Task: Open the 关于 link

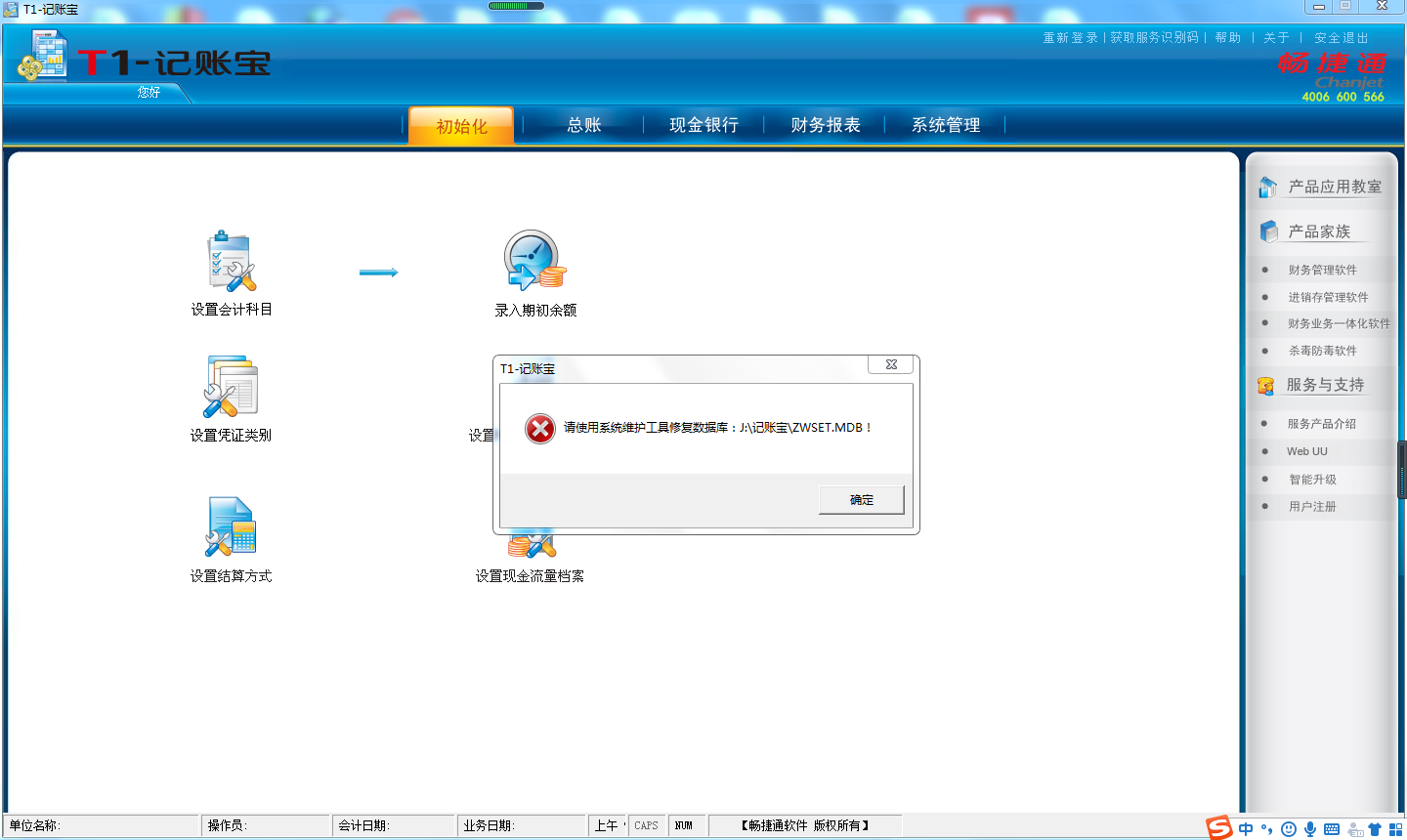Action: tap(1276, 38)
